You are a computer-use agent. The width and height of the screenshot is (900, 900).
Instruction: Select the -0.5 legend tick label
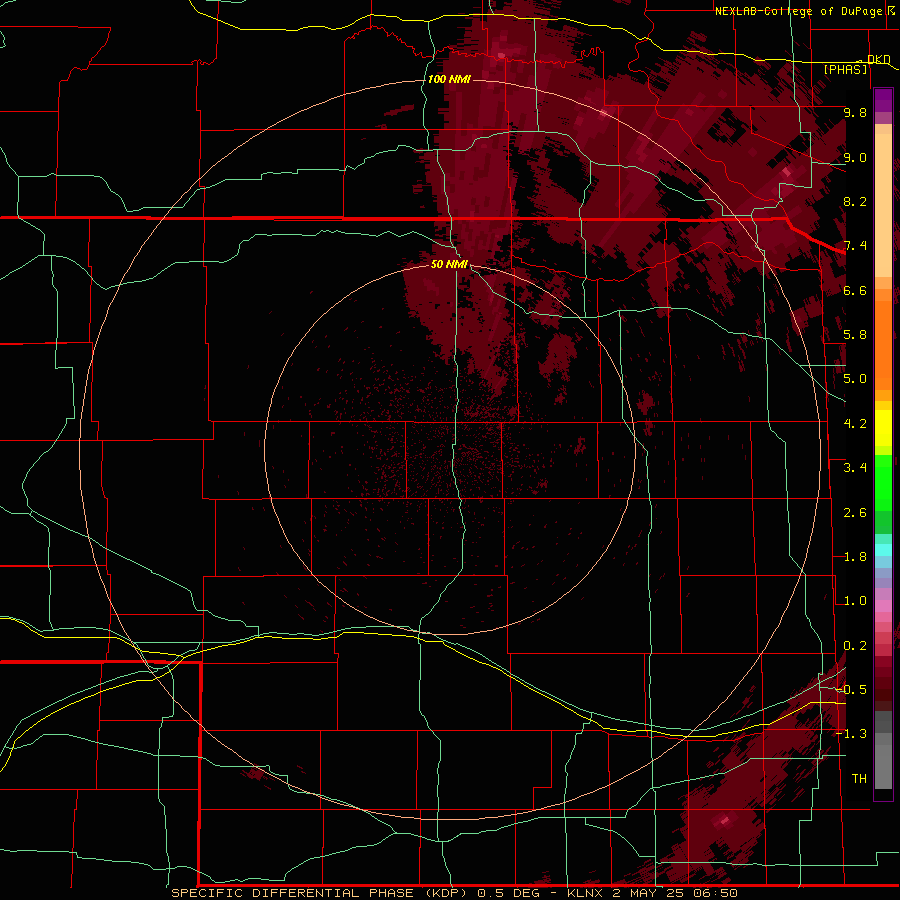tap(851, 690)
